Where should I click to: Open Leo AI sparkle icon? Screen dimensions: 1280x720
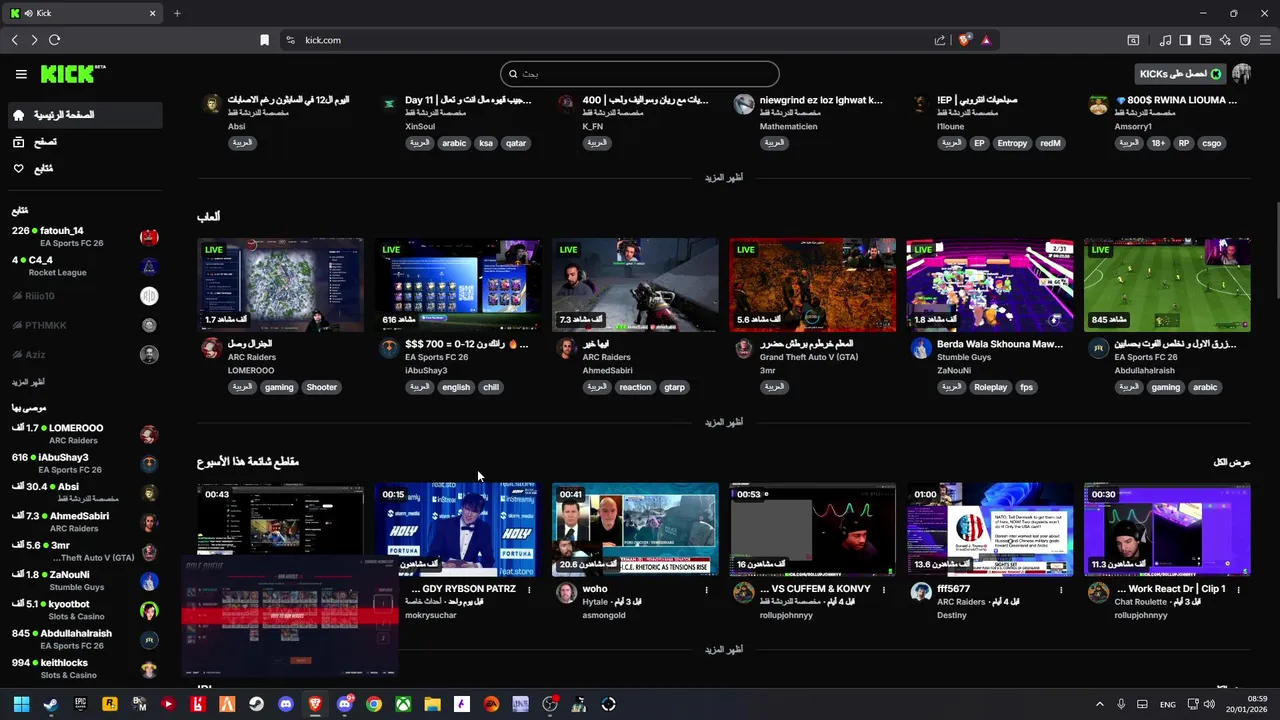1225,40
